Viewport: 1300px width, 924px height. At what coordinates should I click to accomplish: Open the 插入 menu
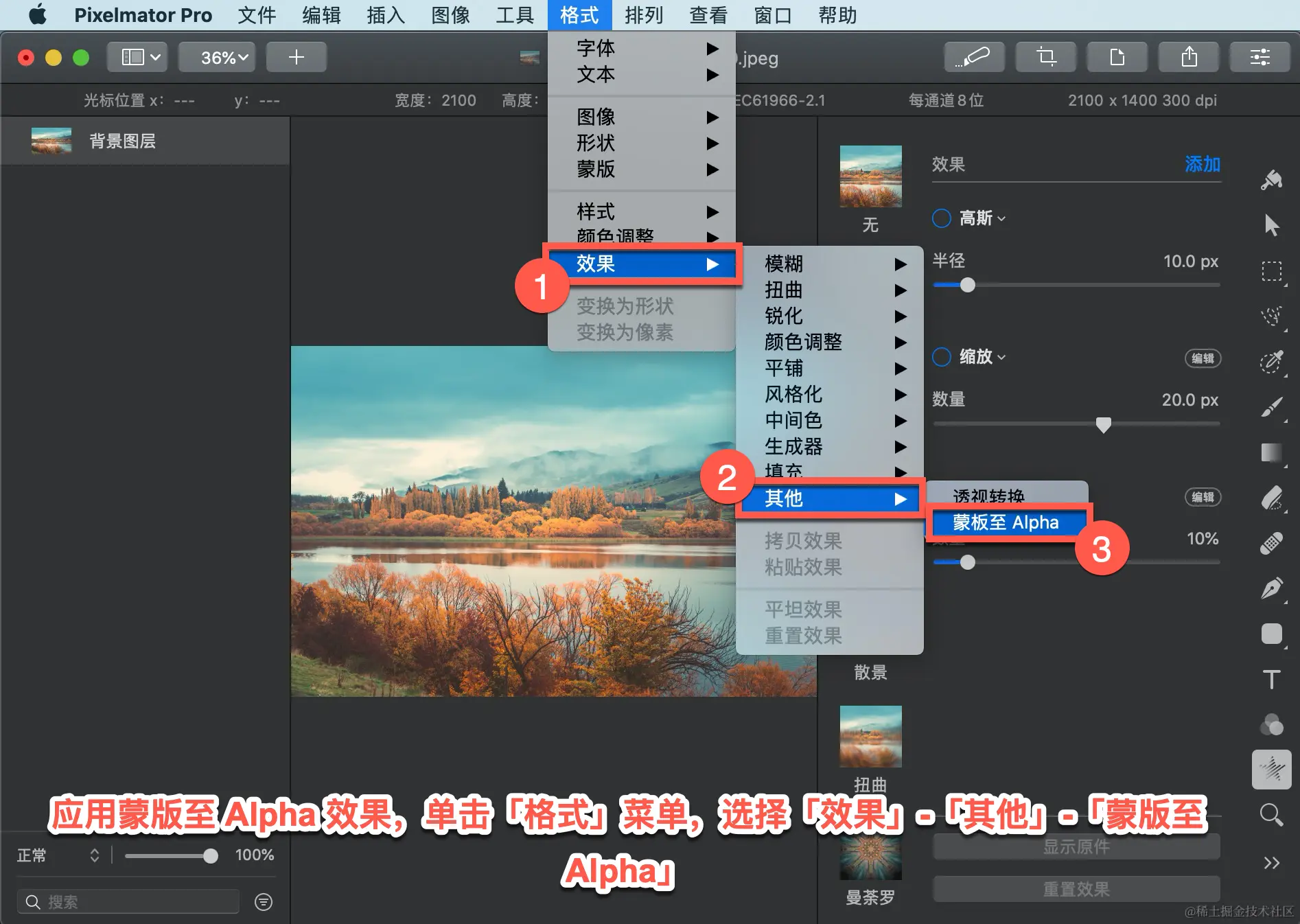(x=386, y=15)
